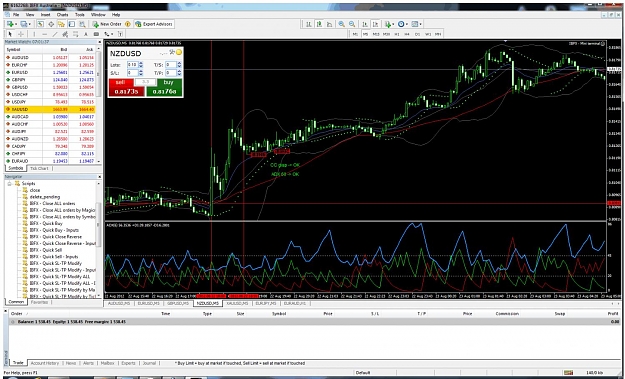
Task: Switch to the XAUUSD,M5 chart tab
Action: (x=237, y=303)
